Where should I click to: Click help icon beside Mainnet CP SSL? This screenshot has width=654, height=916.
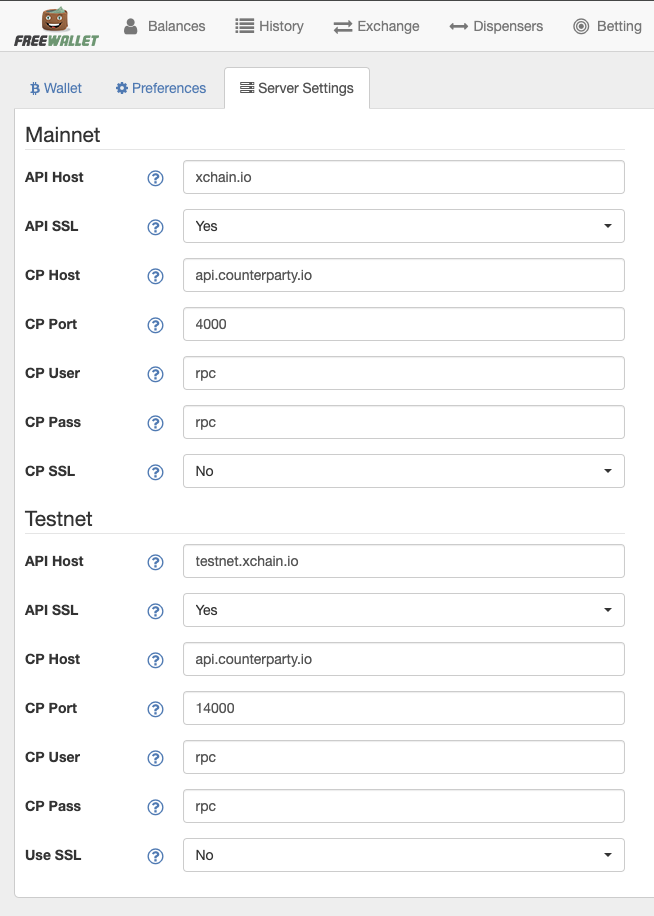coord(155,472)
